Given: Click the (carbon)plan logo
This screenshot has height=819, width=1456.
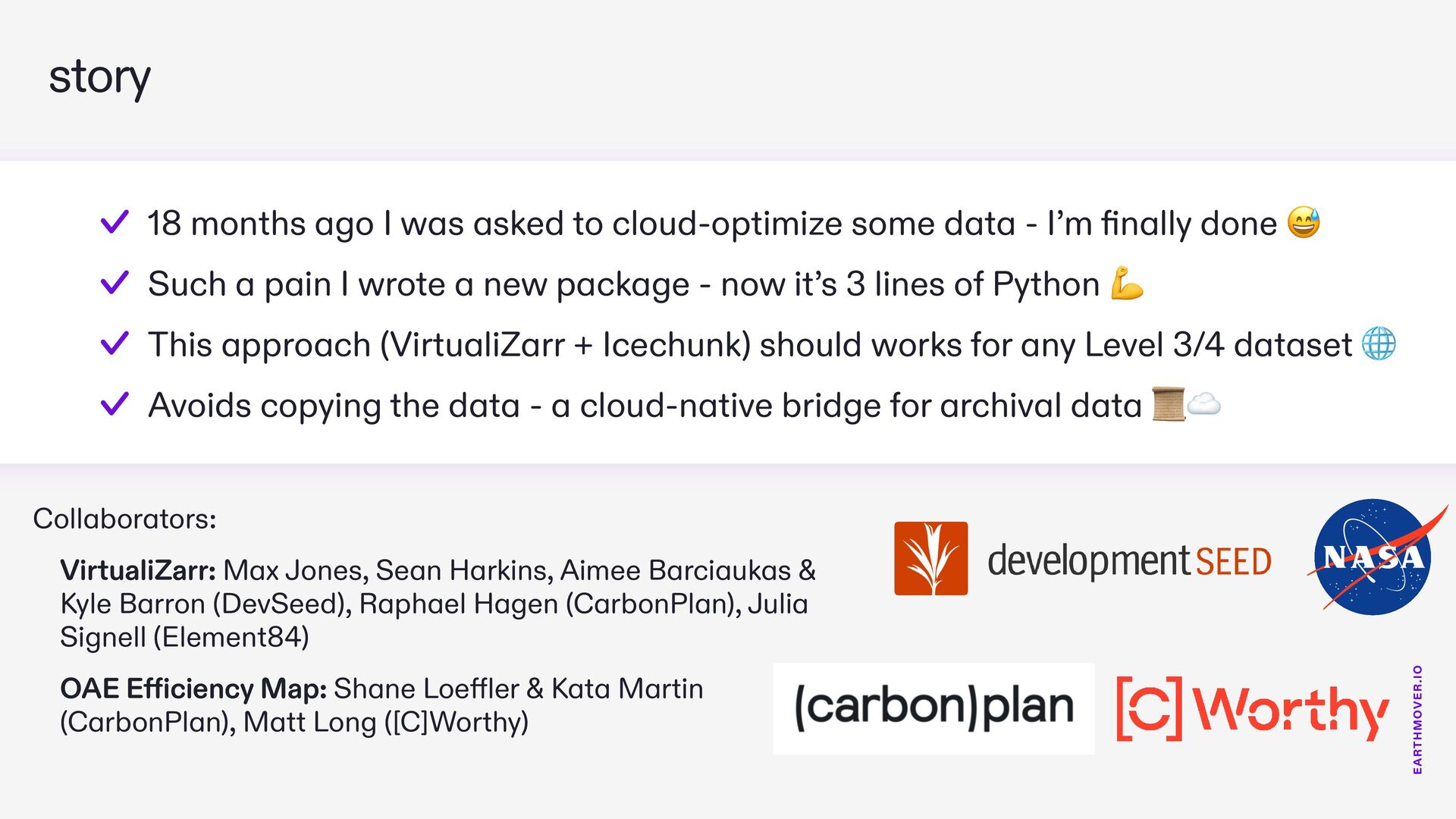Looking at the screenshot, I should 934,708.
